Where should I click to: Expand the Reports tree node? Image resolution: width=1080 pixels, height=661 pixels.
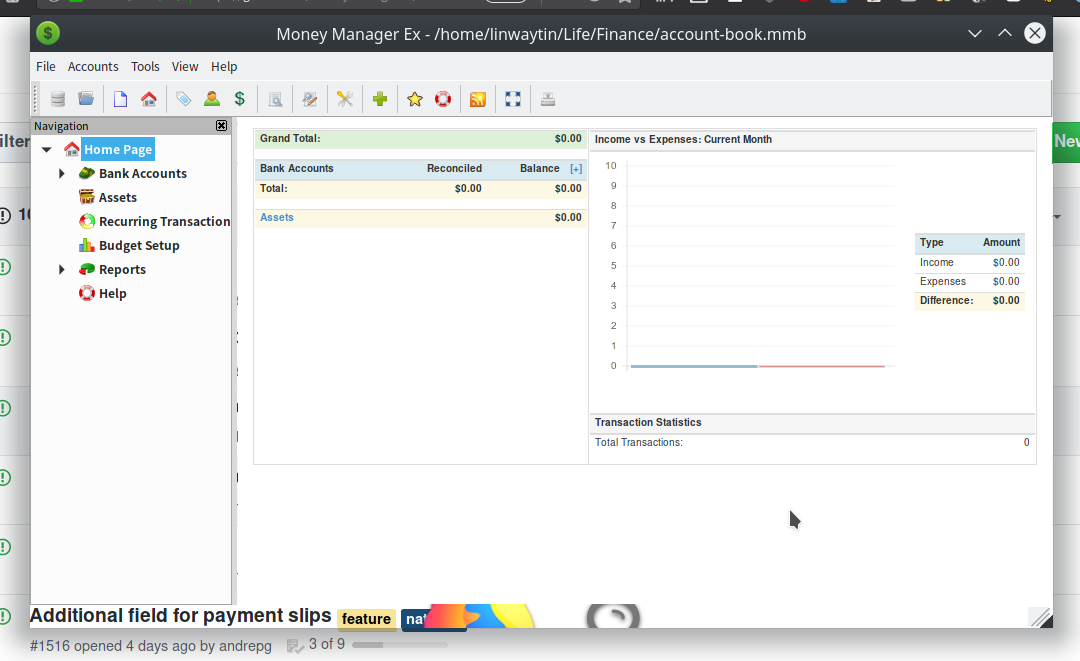[x=62, y=269]
